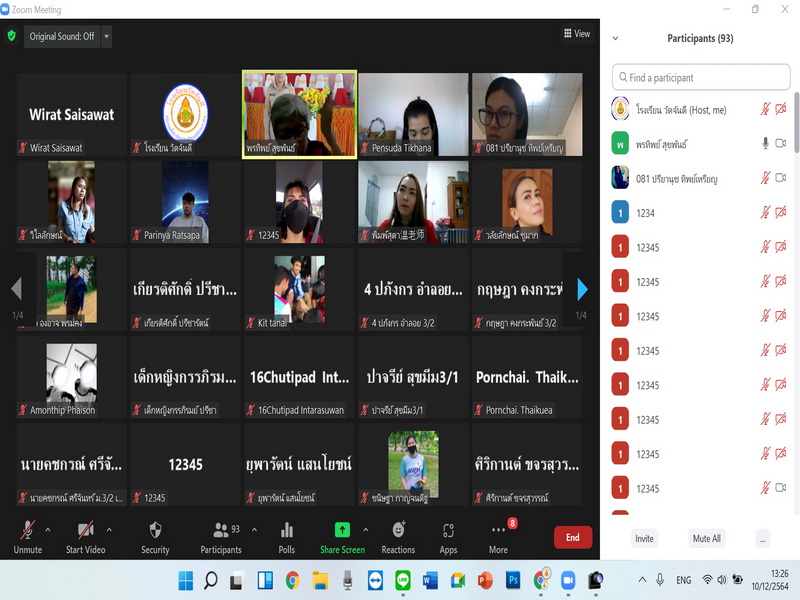Open the Apps icon in toolbar
Viewport: 800px width, 600px height.
[x=448, y=530]
